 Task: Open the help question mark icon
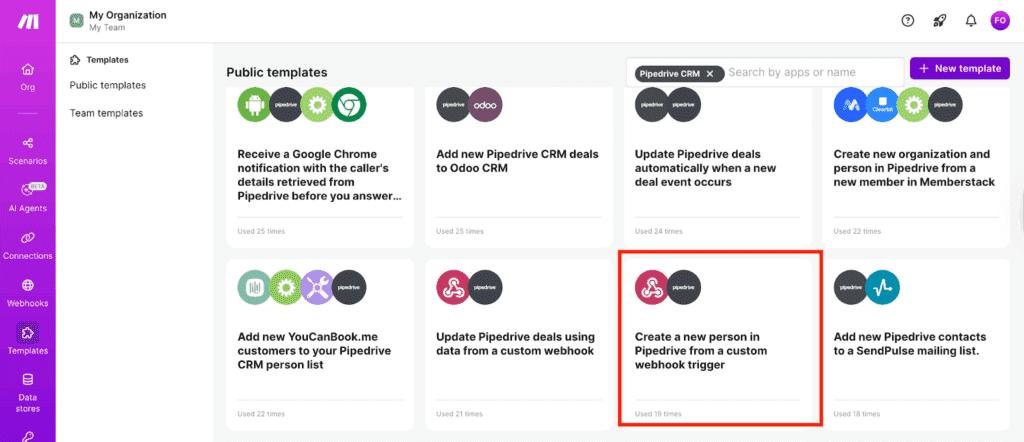coord(908,21)
